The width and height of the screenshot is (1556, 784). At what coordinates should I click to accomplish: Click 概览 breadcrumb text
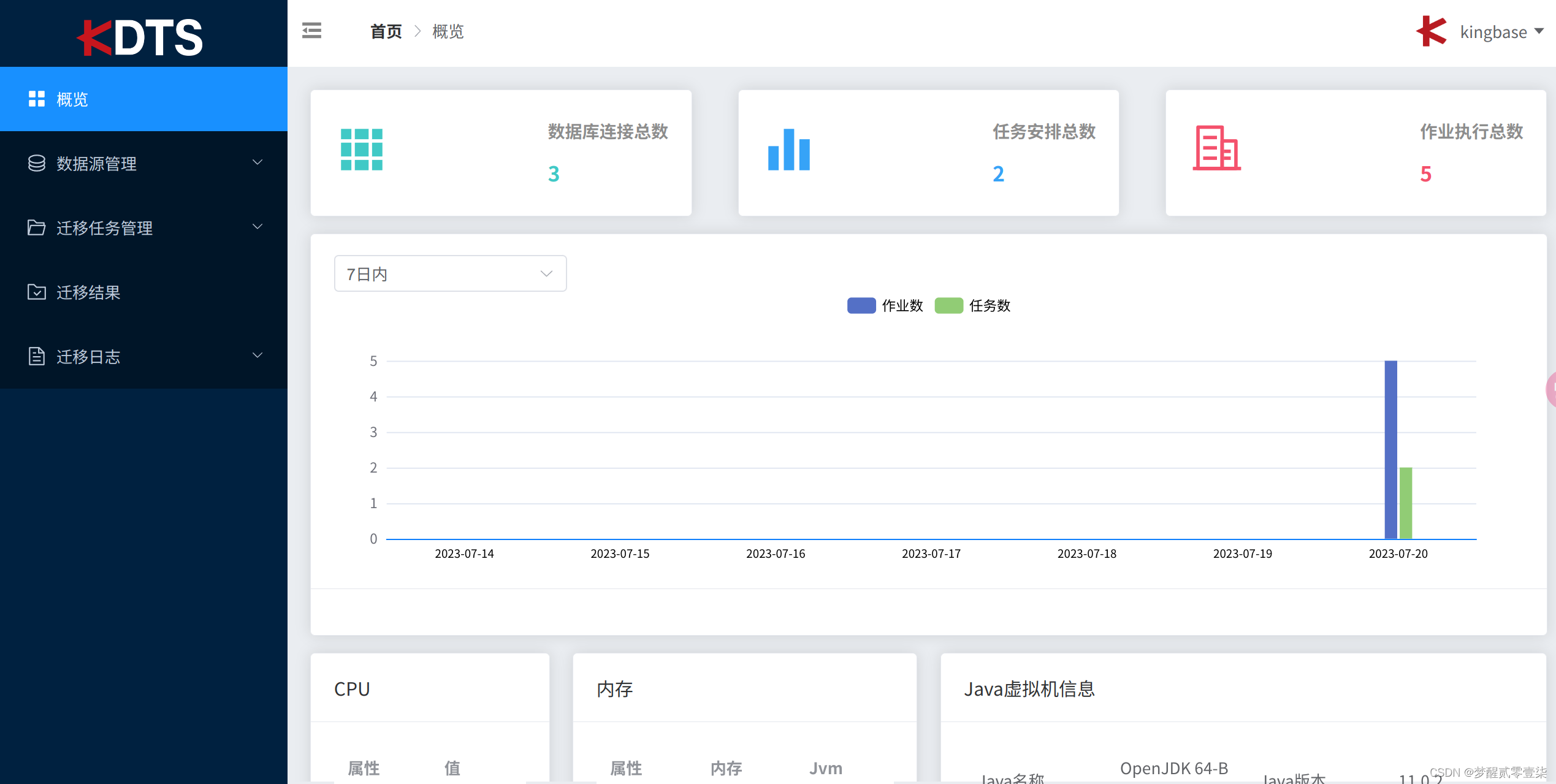[448, 31]
